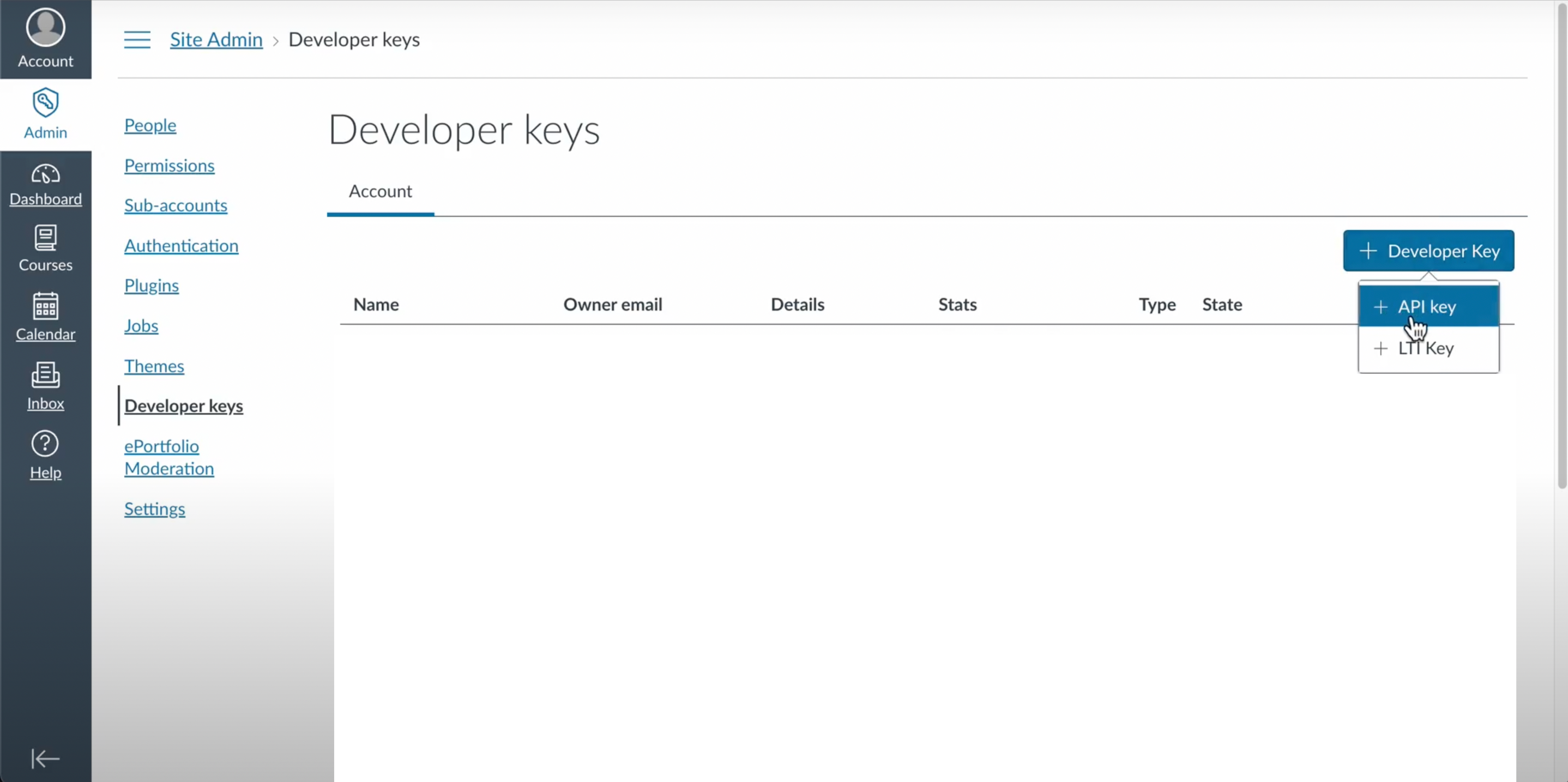Open the Account avatar menu
1568x782 pixels.
[x=45, y=28]
